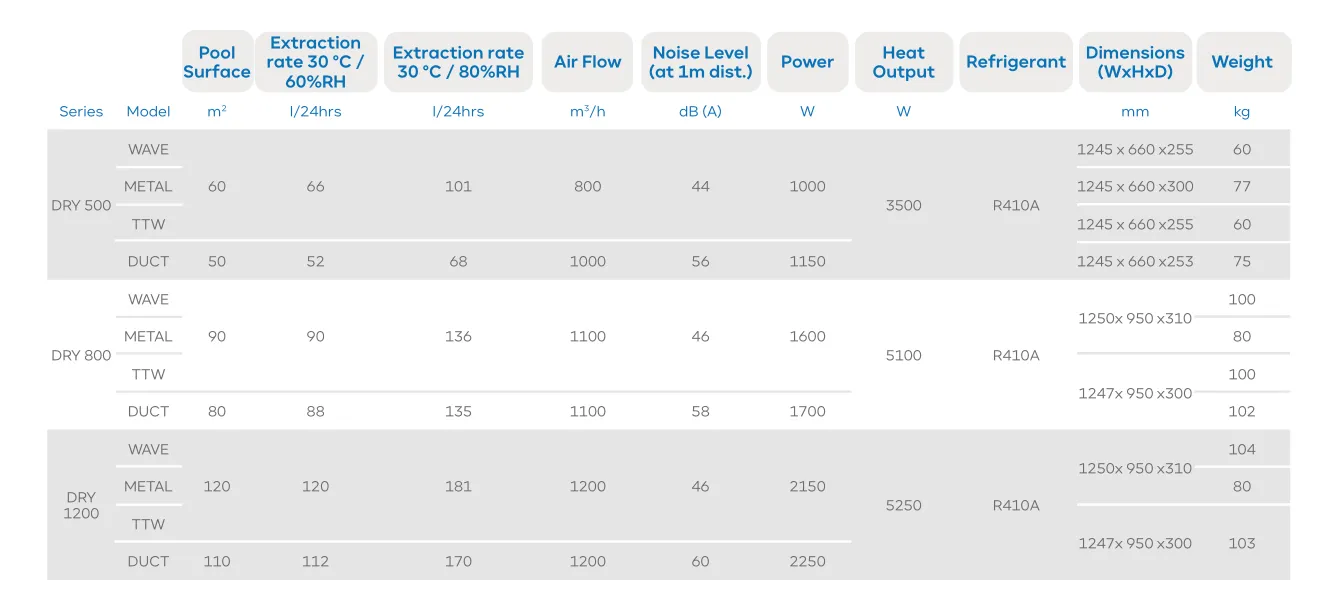Click the Dimensions (WxHxD) header
1337x615 pixels.
pos(1135,62)
